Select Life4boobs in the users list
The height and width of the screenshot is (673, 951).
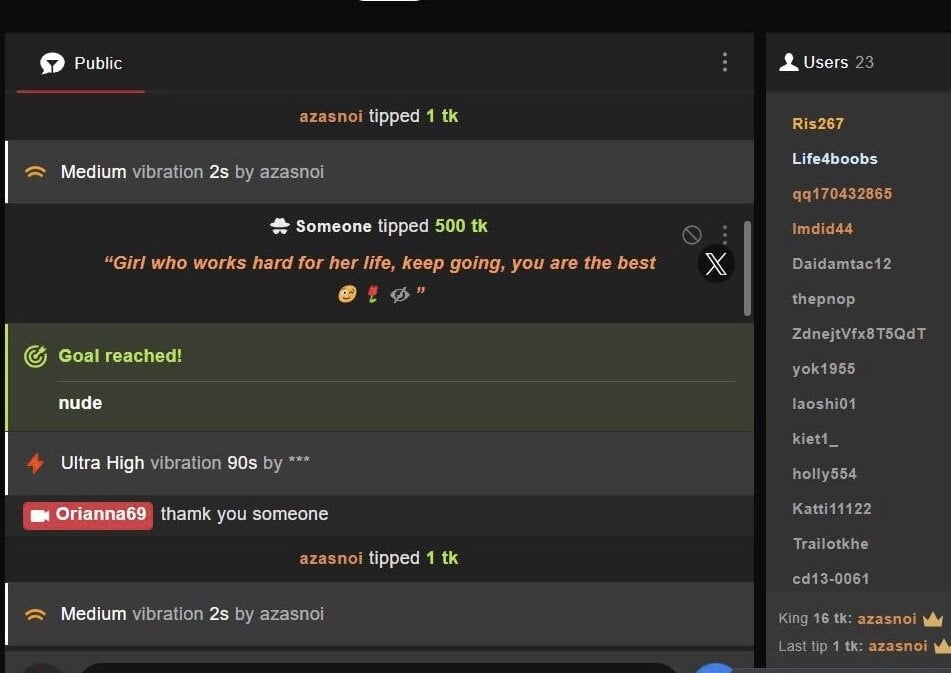(x=835, y=159)
